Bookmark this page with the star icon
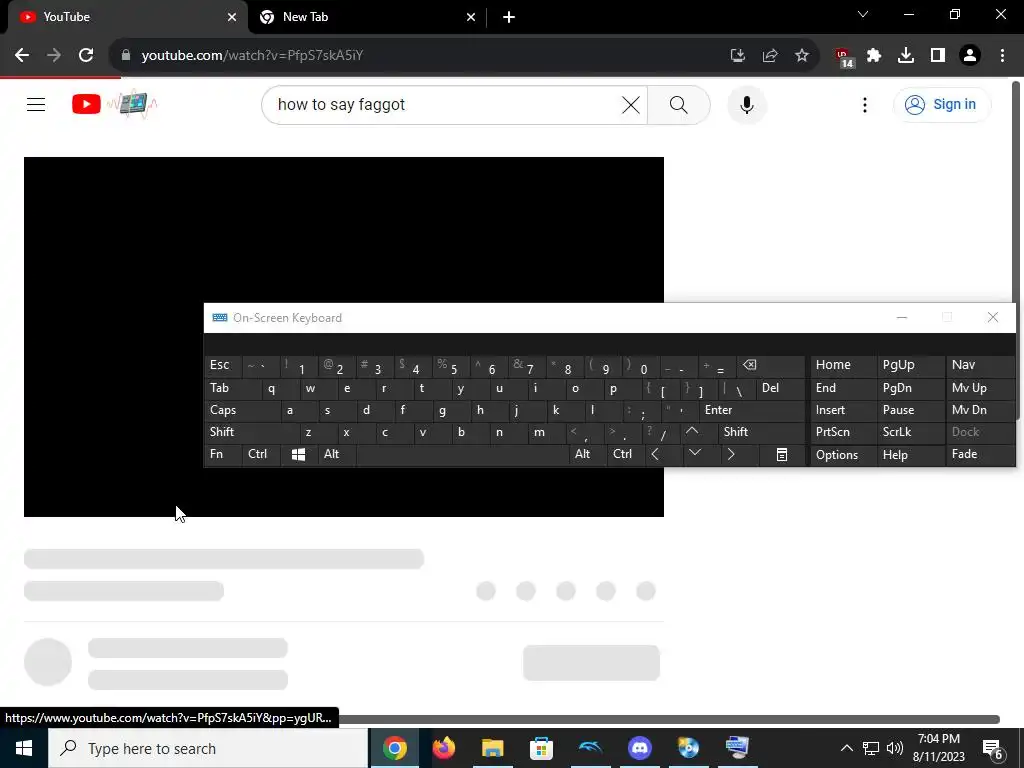The height and width of the screenshot is (768, 1024). [802, 56]
